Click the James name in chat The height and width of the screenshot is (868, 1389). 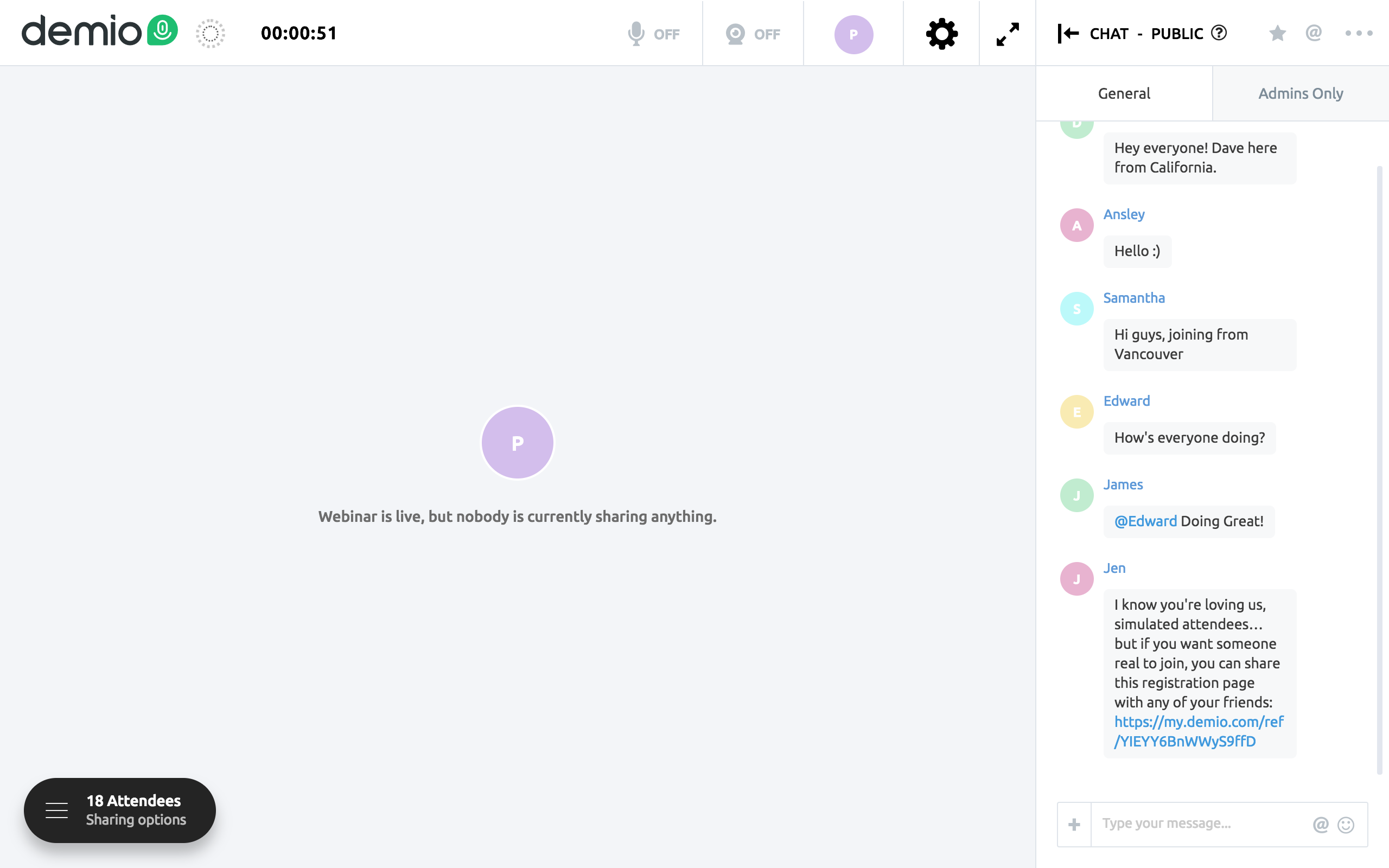pyautogui.click(x=1123, y=484)
